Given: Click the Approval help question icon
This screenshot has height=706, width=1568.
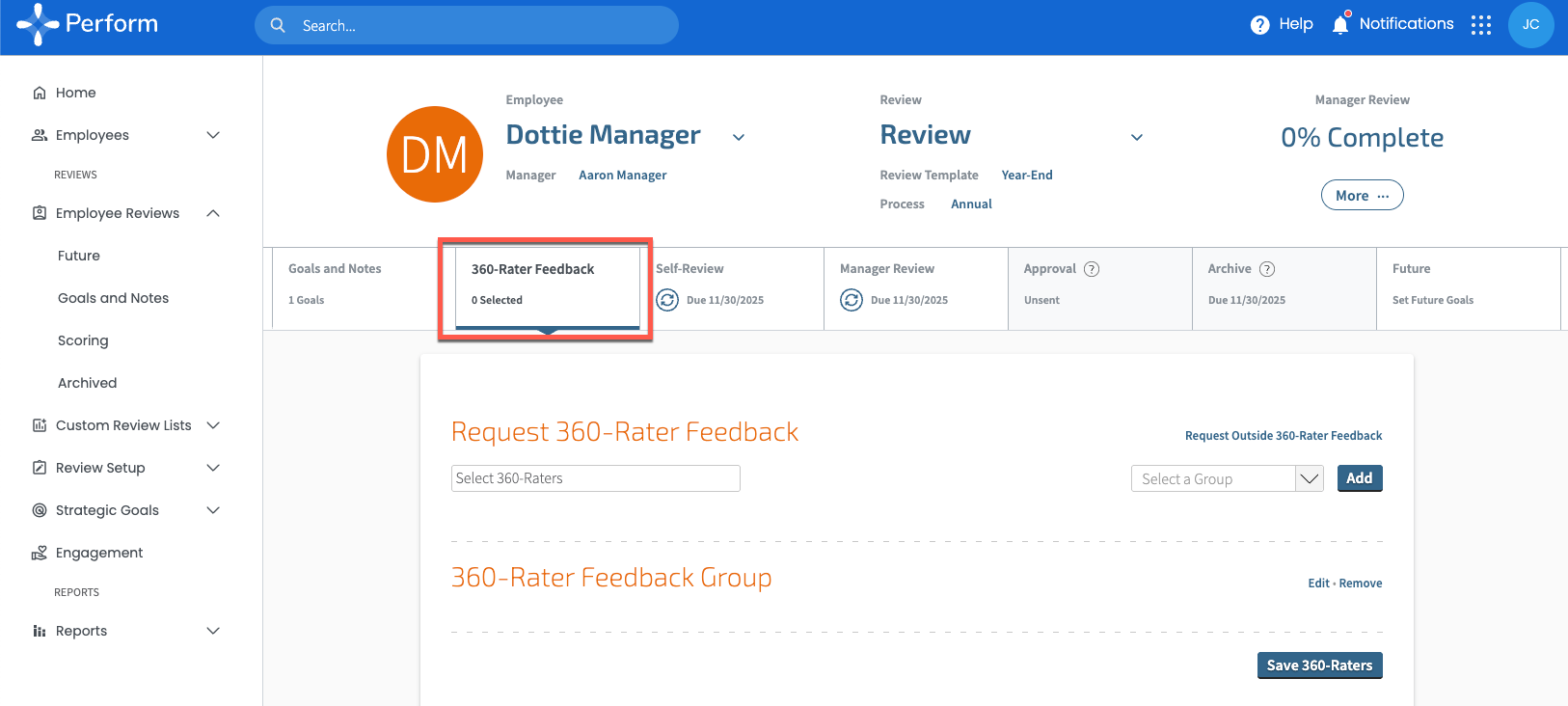Looking at the screenshot, I should tap(1092, 269).
